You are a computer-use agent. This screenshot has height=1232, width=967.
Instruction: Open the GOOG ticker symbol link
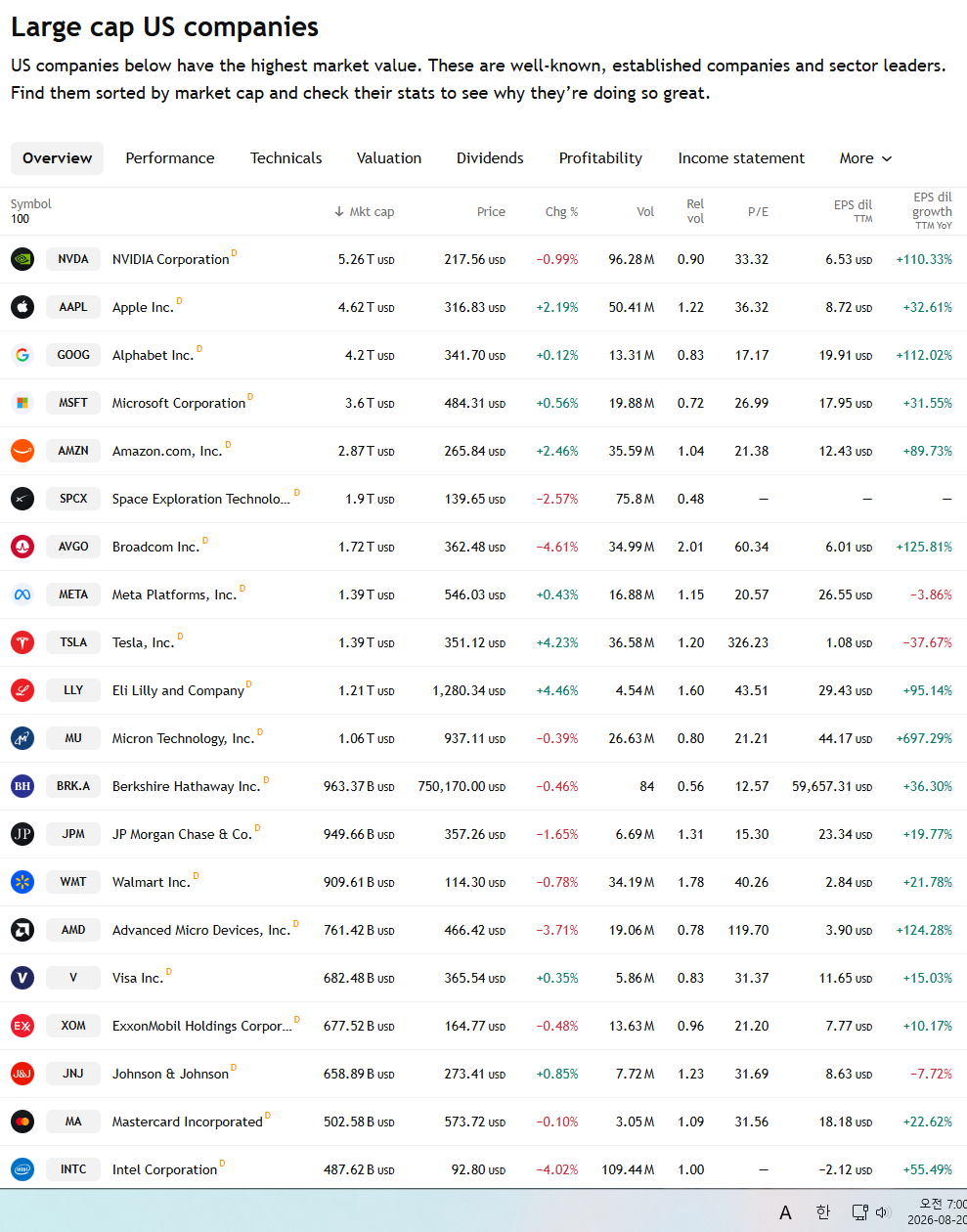[x=73, y=355]
